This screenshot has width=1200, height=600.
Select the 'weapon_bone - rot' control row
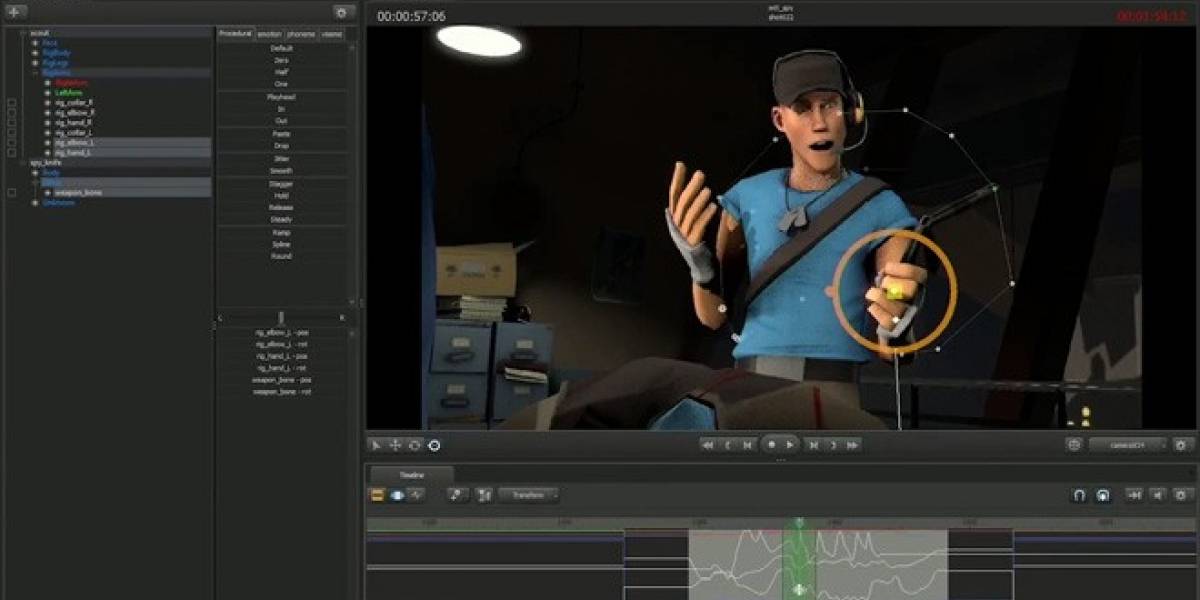click(x=282, y=391)
